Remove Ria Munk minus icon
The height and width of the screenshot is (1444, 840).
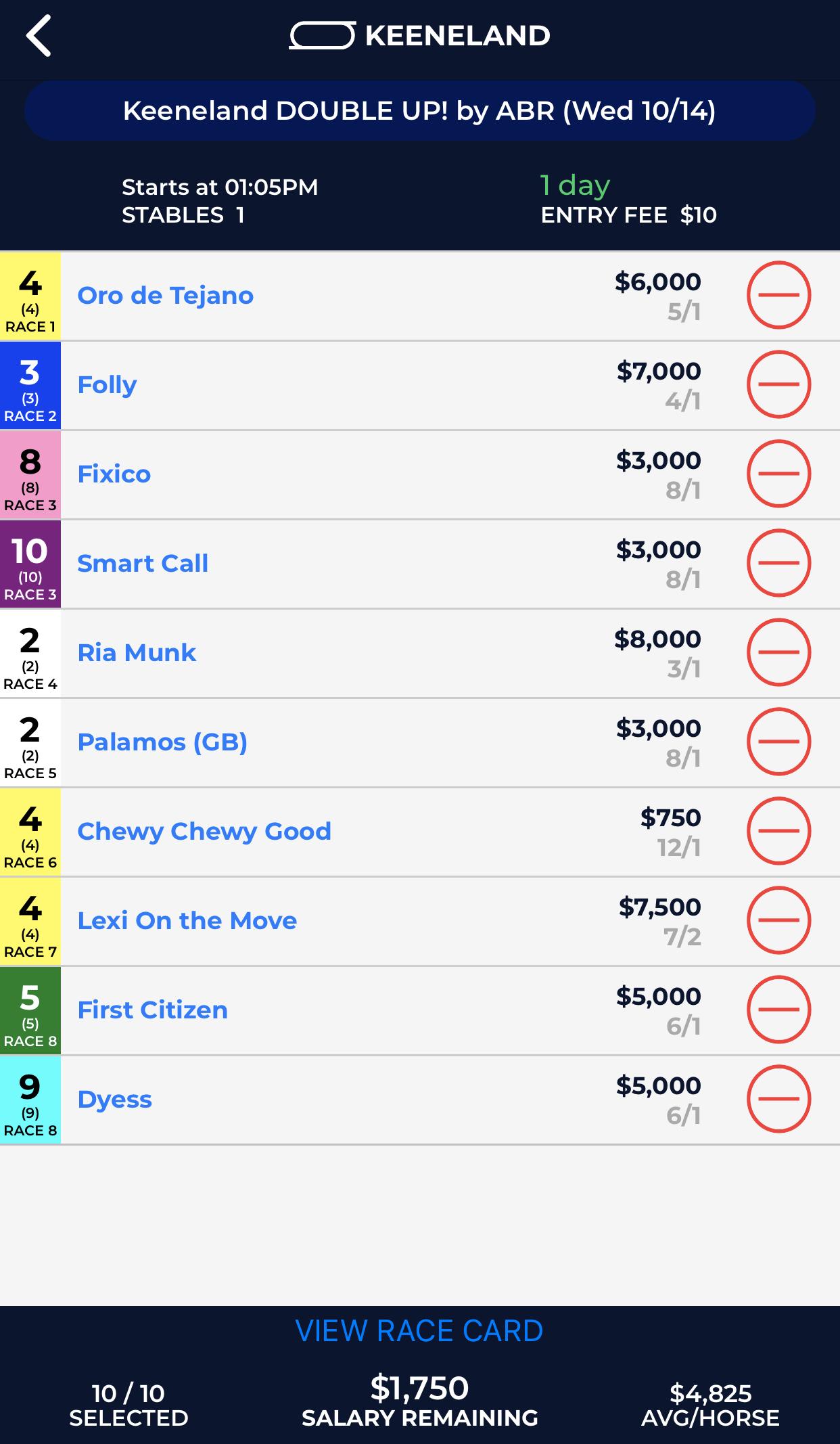[x=778, y=652]
